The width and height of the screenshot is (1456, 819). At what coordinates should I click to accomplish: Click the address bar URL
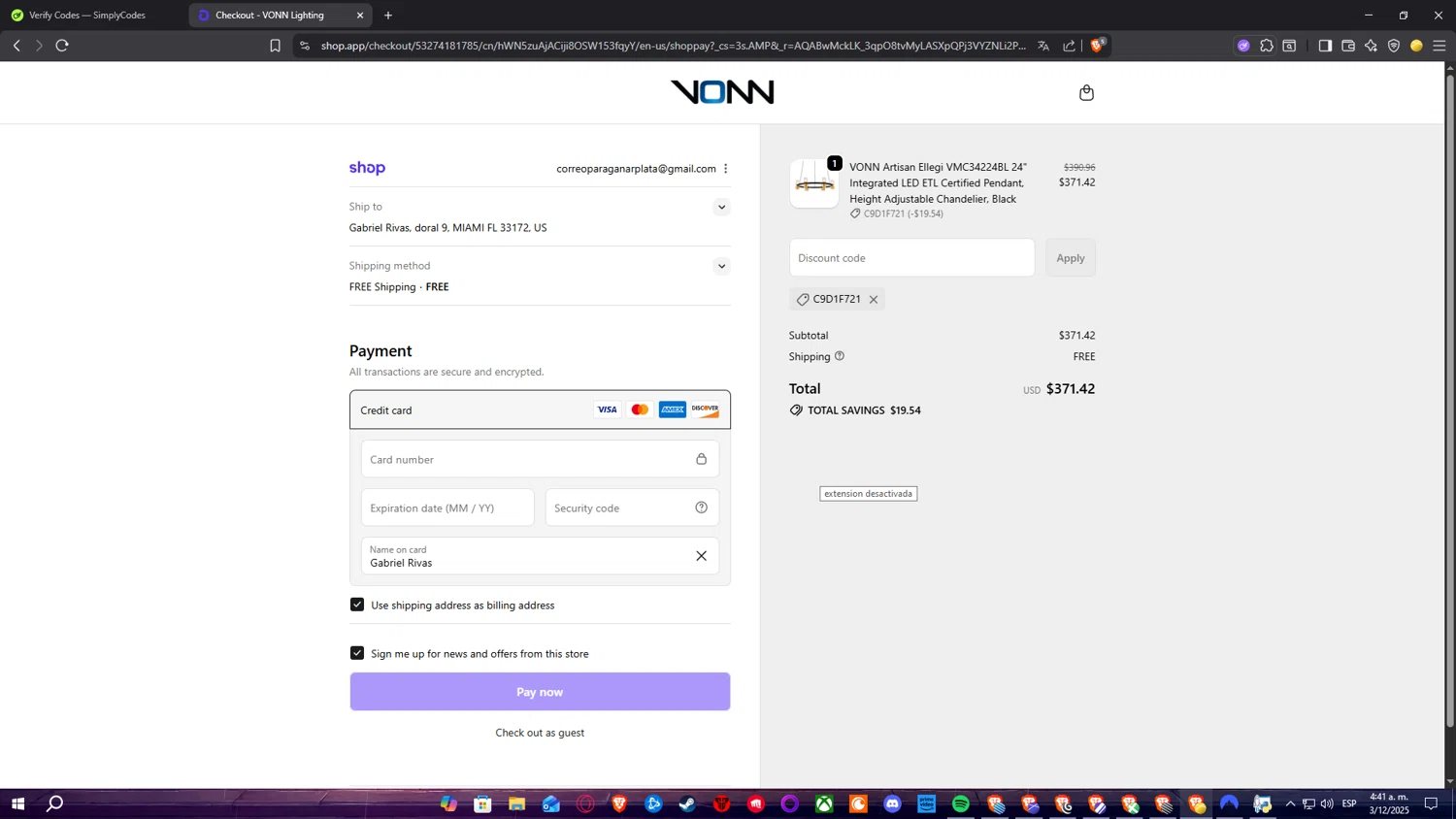pos(673,46)
